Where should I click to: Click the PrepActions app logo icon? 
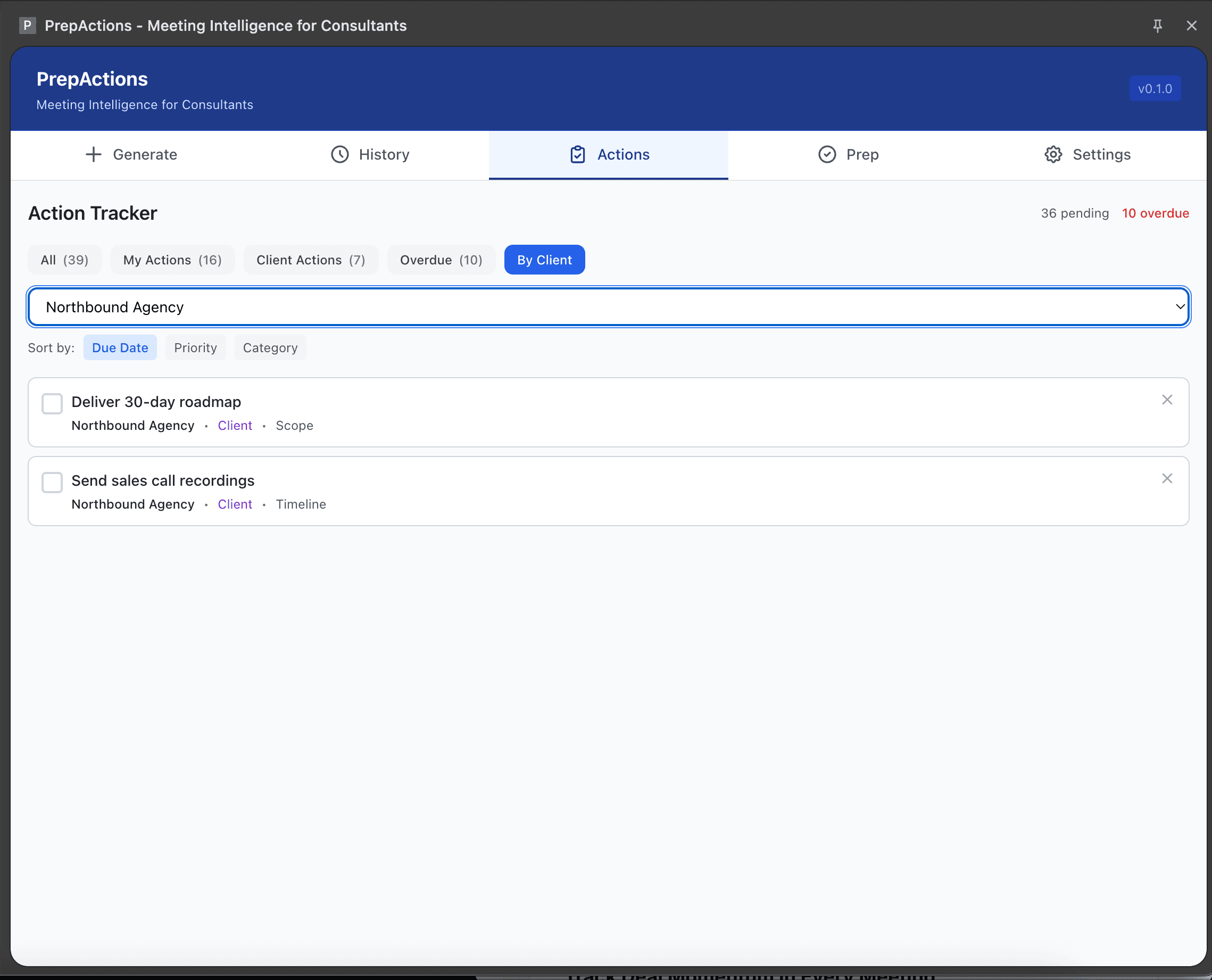[x=28, y=26]
